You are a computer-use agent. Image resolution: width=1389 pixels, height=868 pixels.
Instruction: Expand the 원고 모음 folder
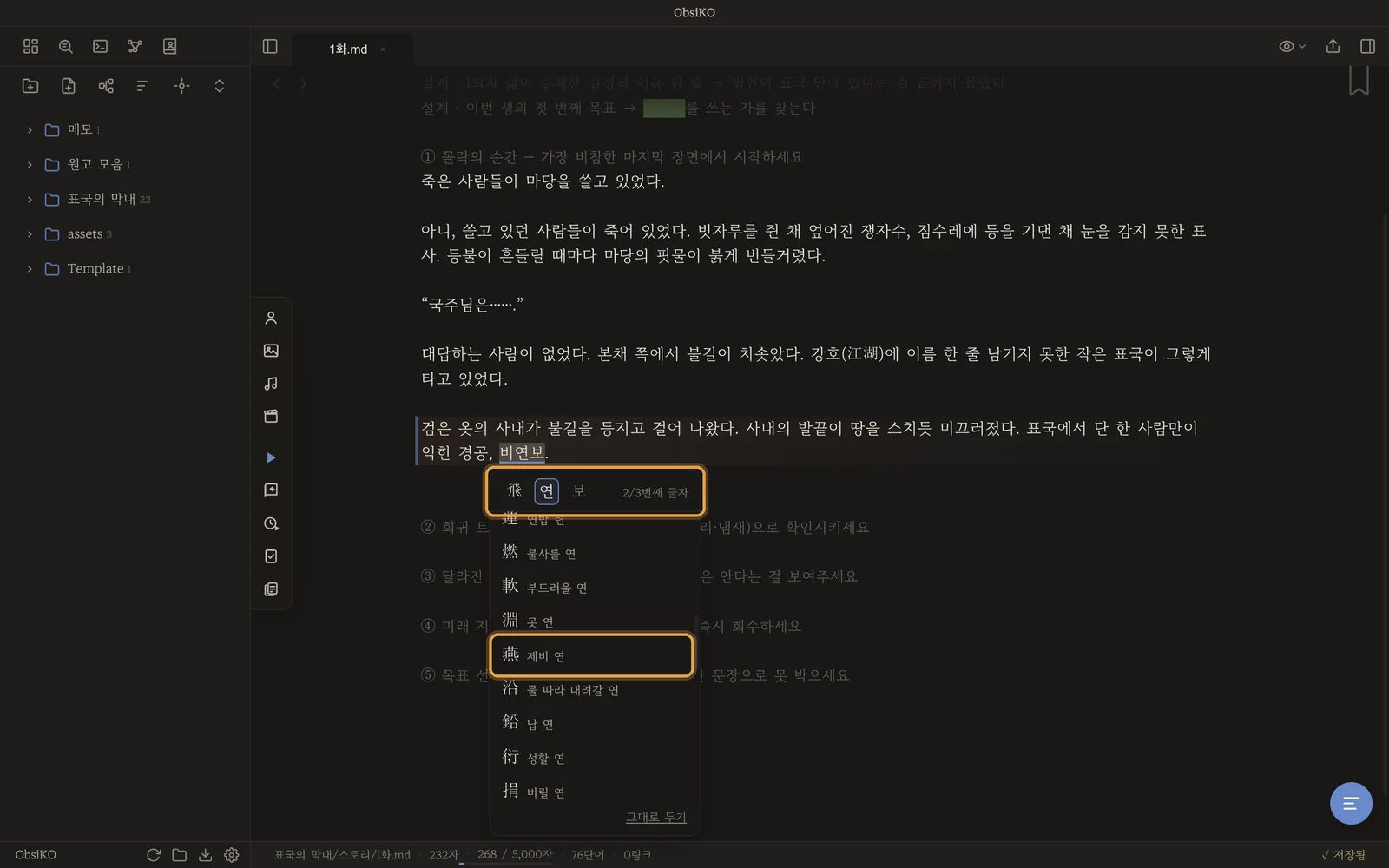coord(30,165)
